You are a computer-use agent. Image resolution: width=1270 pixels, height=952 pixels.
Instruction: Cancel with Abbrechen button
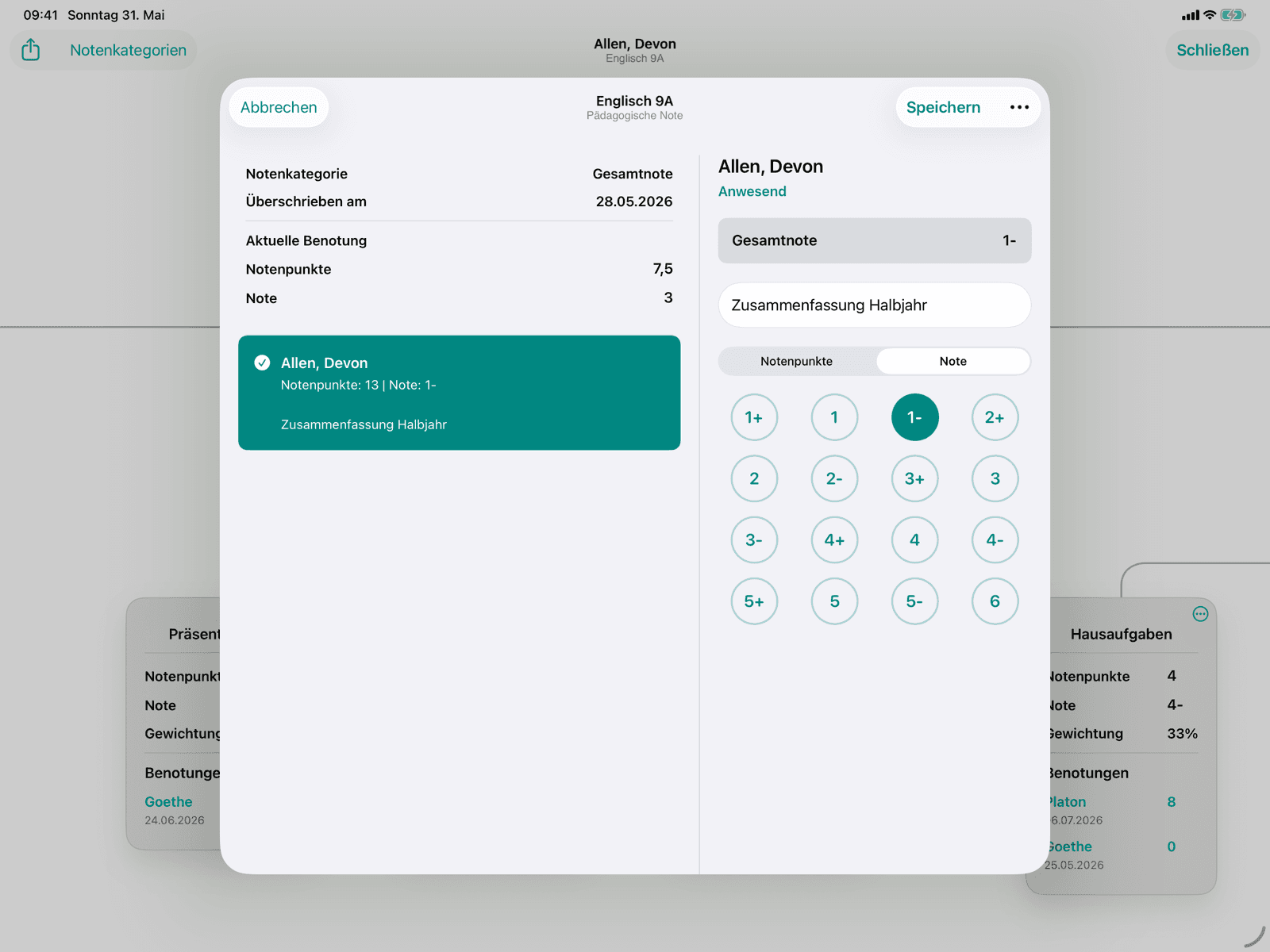click(x=279, y=107)
